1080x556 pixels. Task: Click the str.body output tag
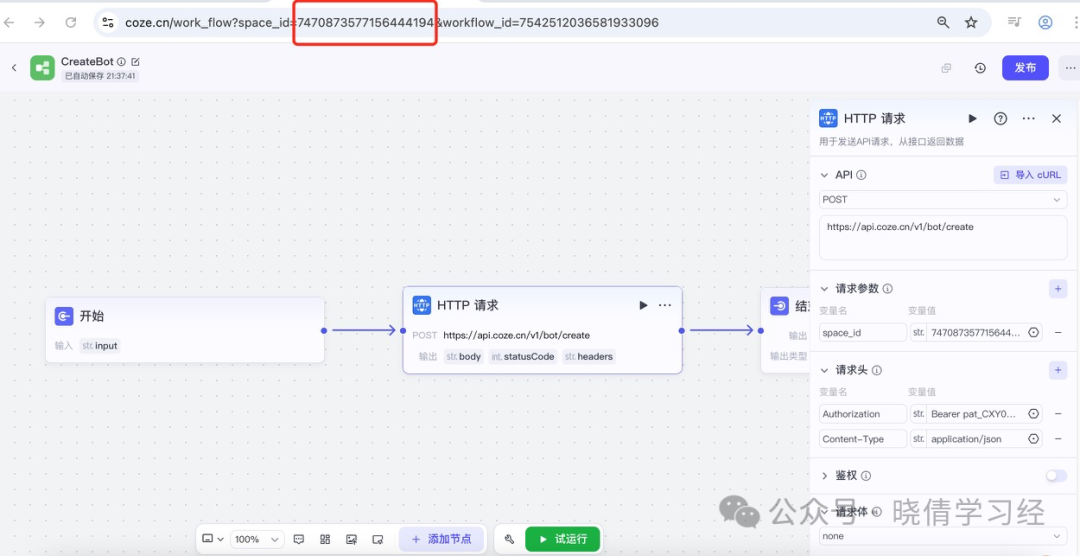[x=464, y=357]
